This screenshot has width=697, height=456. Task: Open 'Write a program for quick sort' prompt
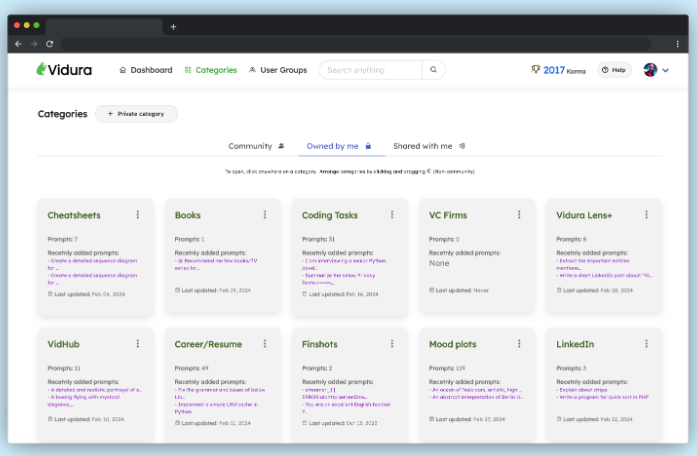602,397
